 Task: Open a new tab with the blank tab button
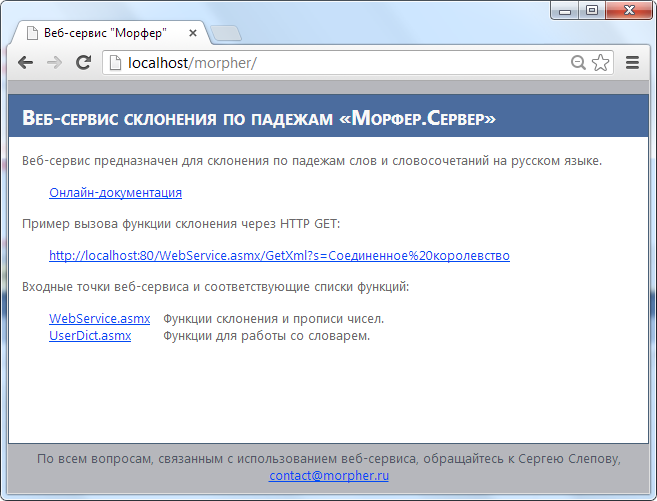226,34
